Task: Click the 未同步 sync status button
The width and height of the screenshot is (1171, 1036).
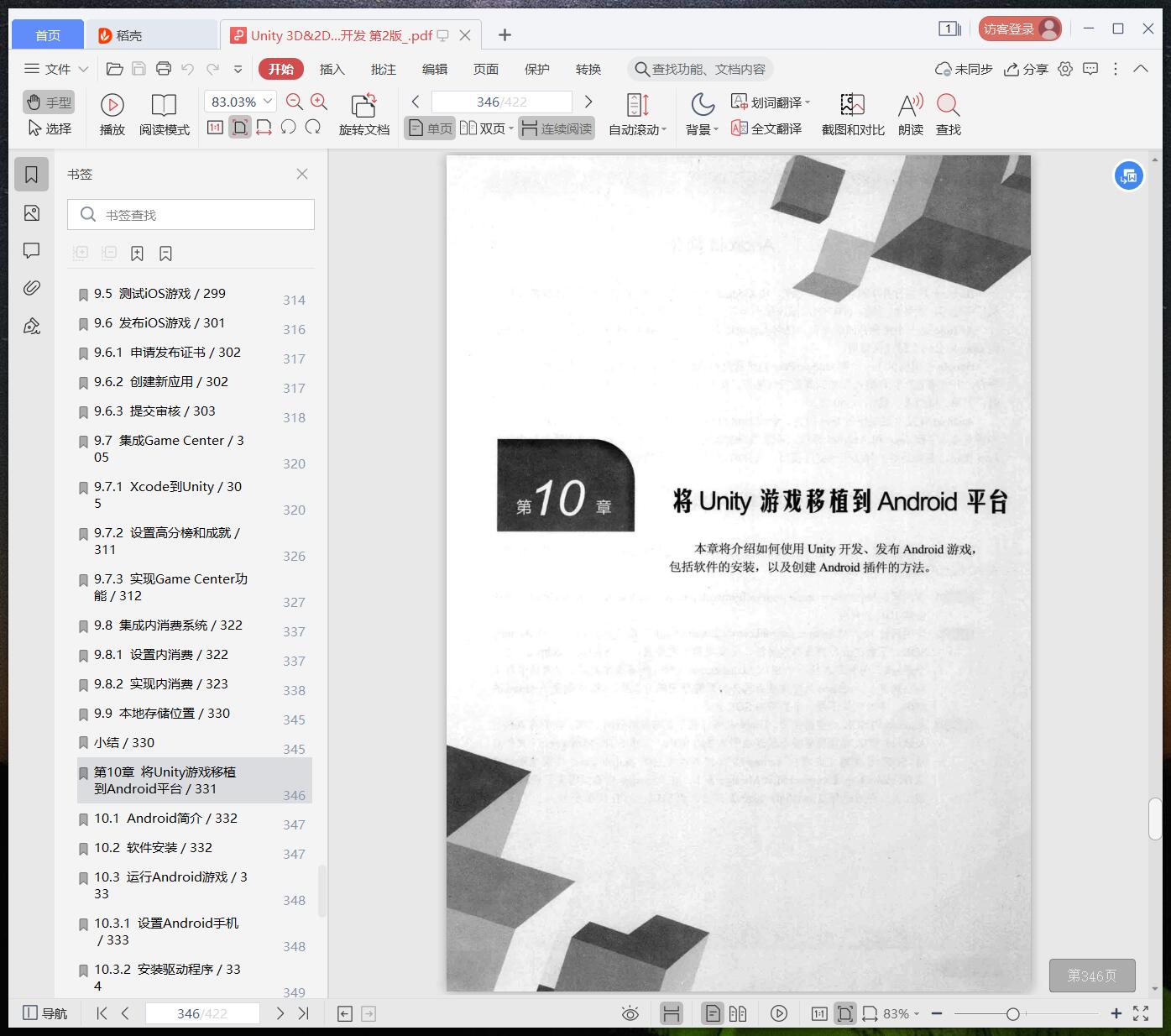Action: (965, 69)
